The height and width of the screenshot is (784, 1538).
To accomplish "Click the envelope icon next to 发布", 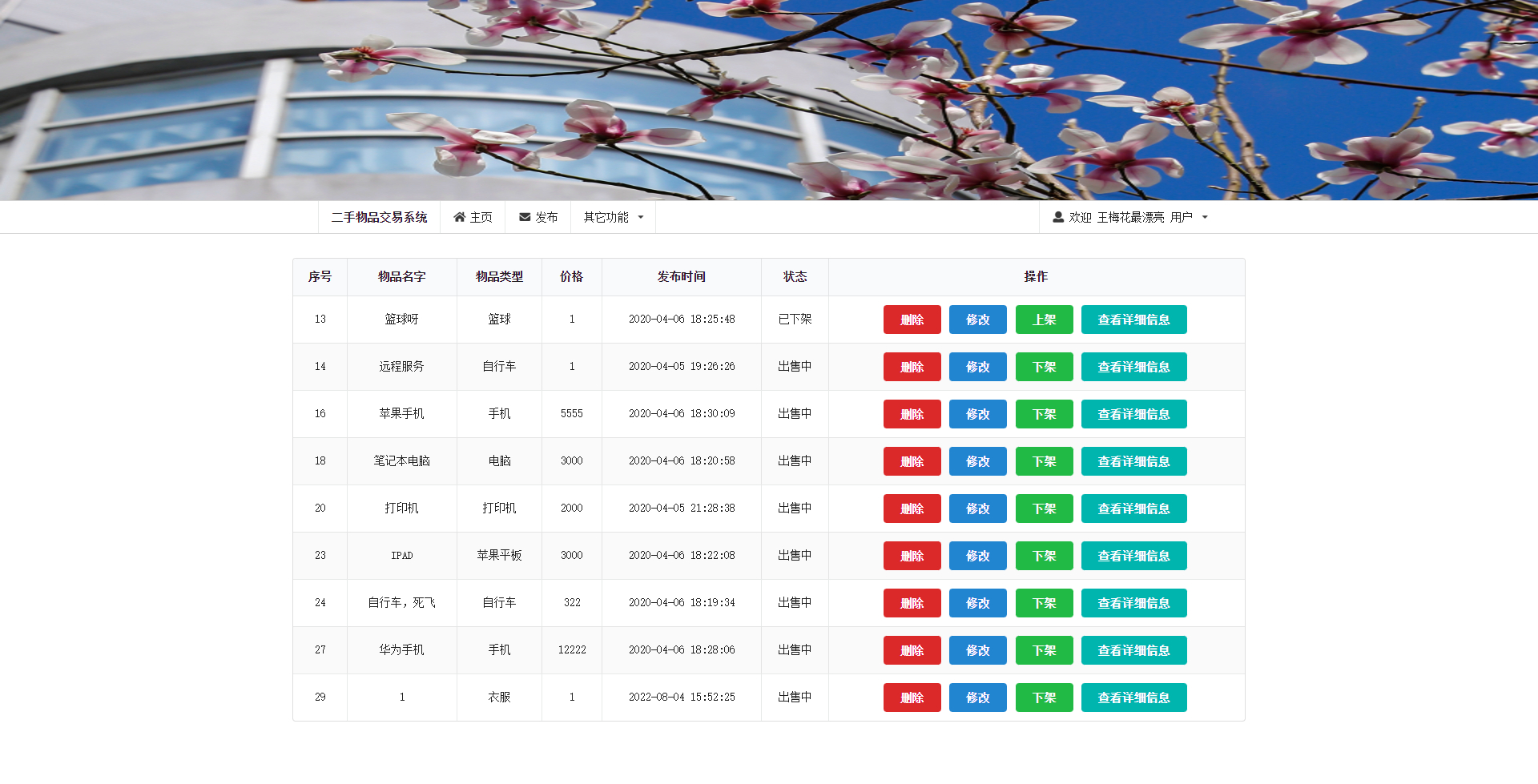I will coord(524,216).
